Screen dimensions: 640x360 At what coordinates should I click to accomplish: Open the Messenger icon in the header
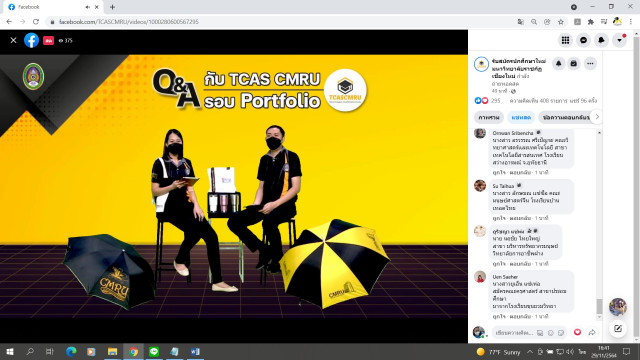coord(583,40)
